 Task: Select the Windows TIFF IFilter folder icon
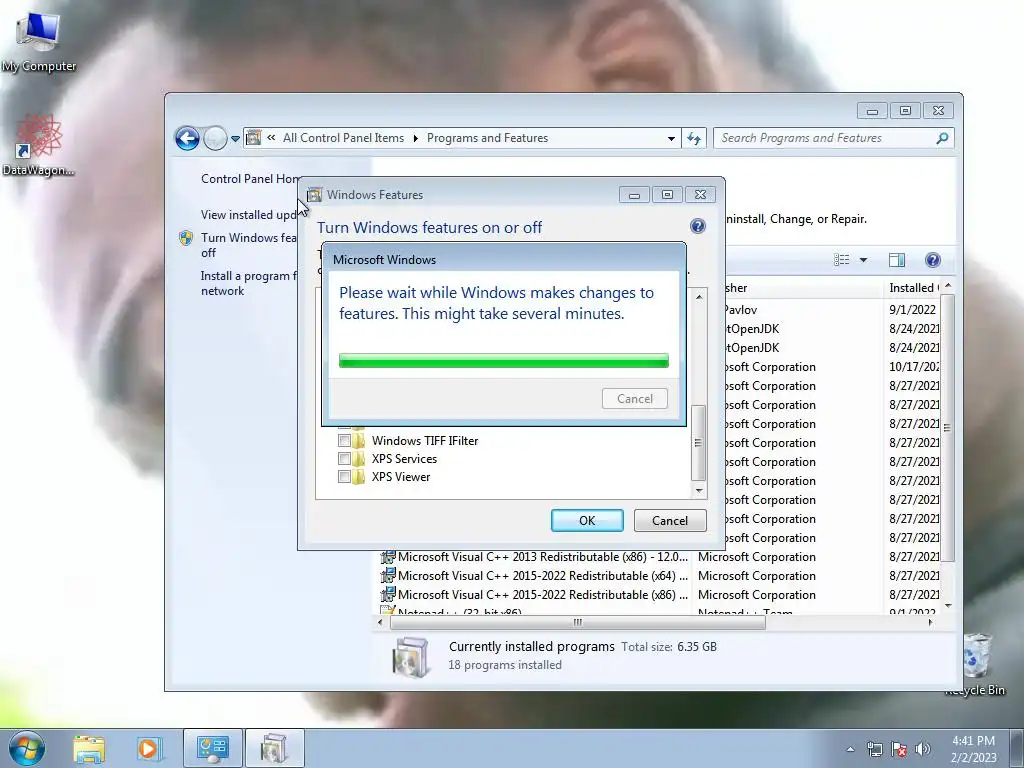359,441
